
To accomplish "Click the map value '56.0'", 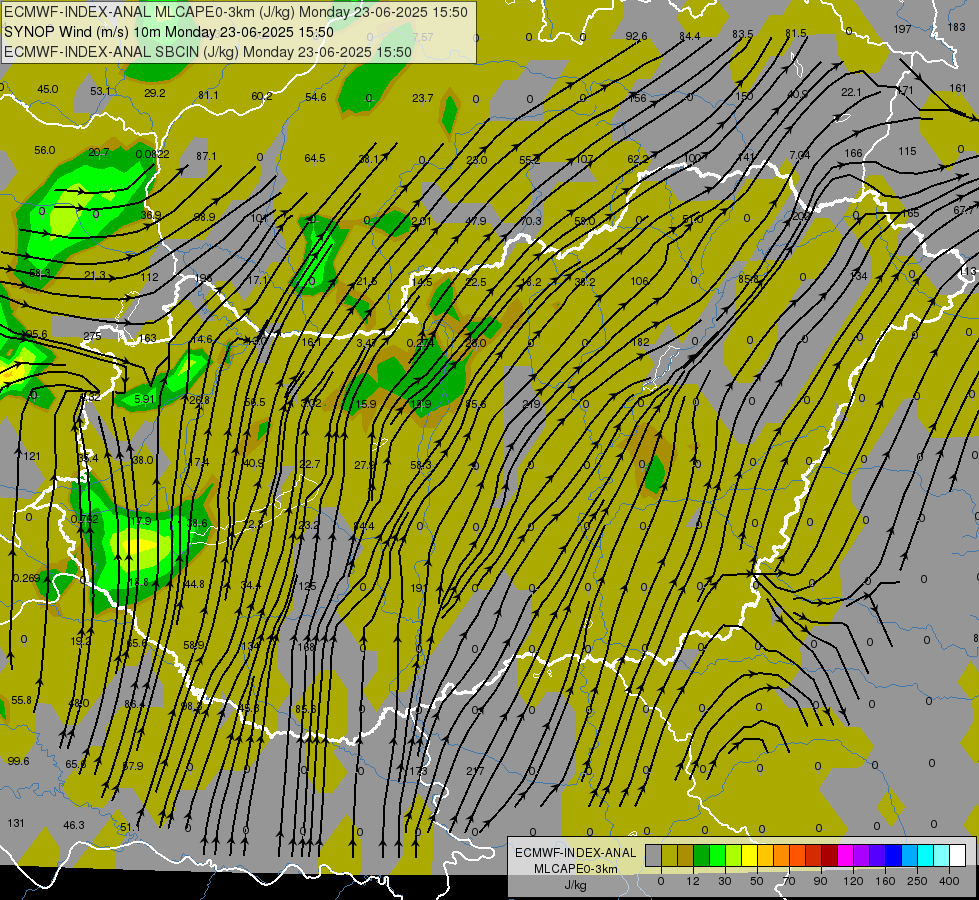I will (44, 151).
